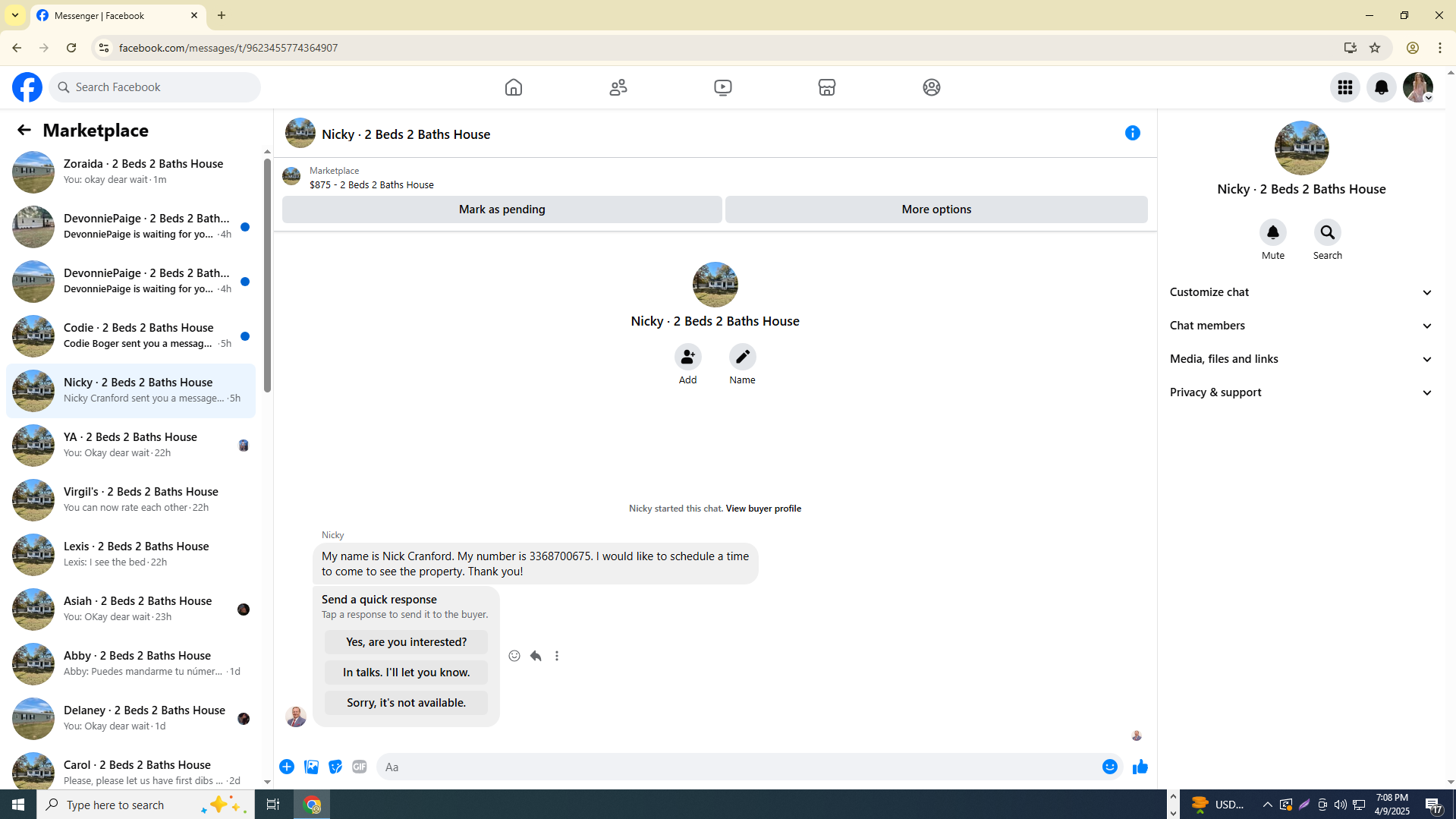Go back using the Marketplace arrow

[x=24, y=131]
